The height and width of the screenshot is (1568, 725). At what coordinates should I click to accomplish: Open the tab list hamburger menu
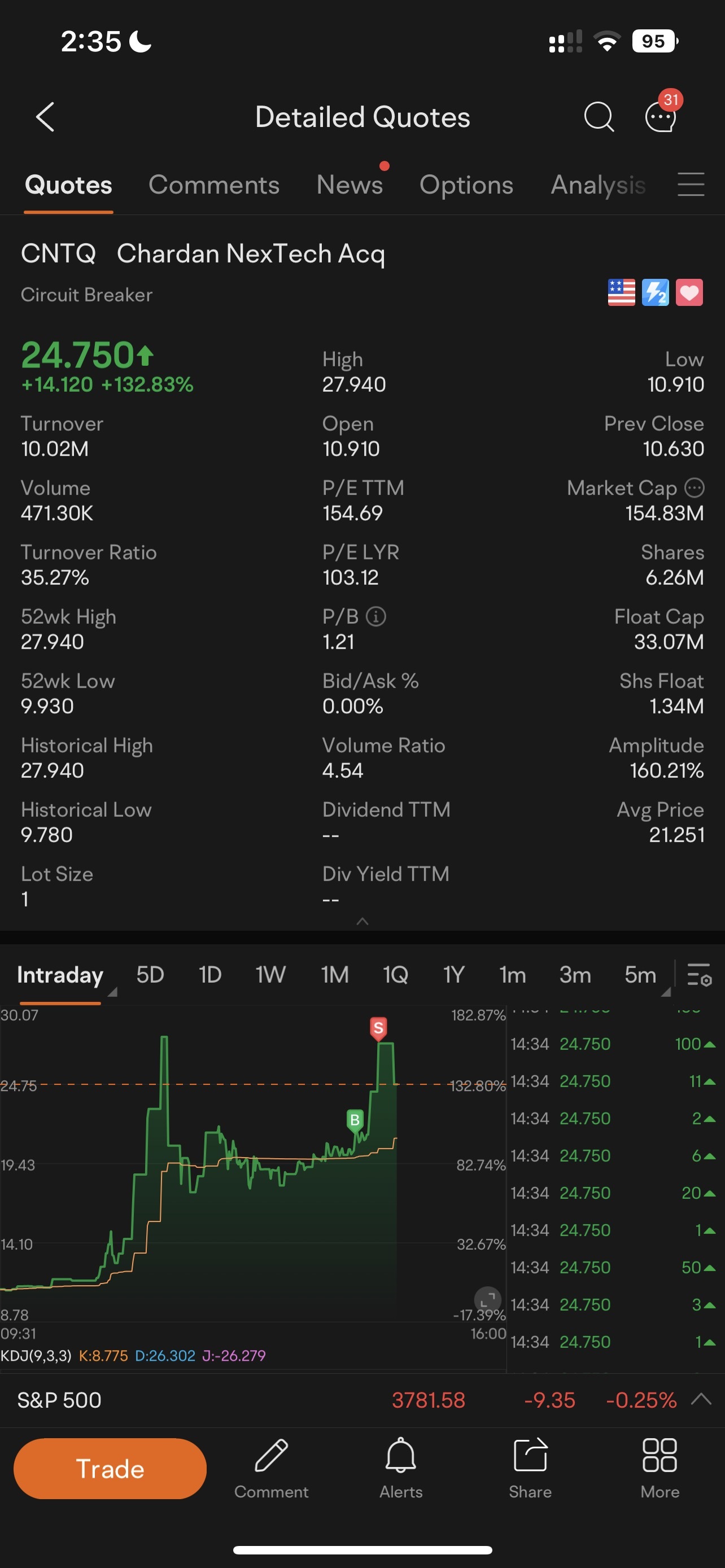pyautogui.click(x=691, y=184)
